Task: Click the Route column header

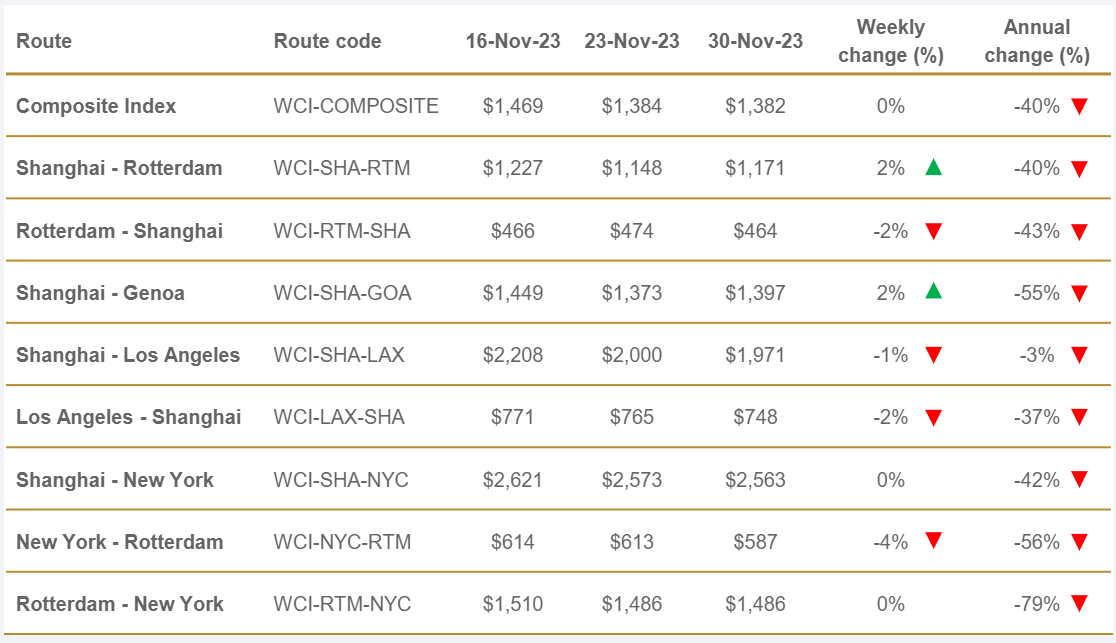Action: pos(44,42)
